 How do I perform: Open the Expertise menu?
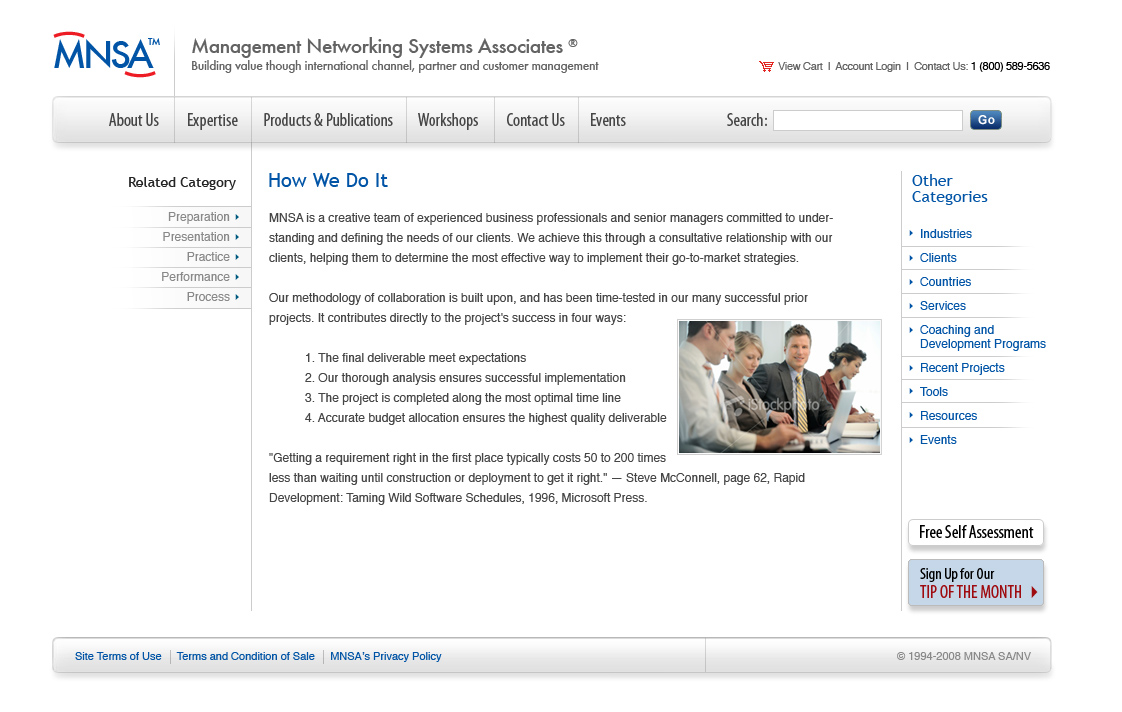(x=213, y=120)
